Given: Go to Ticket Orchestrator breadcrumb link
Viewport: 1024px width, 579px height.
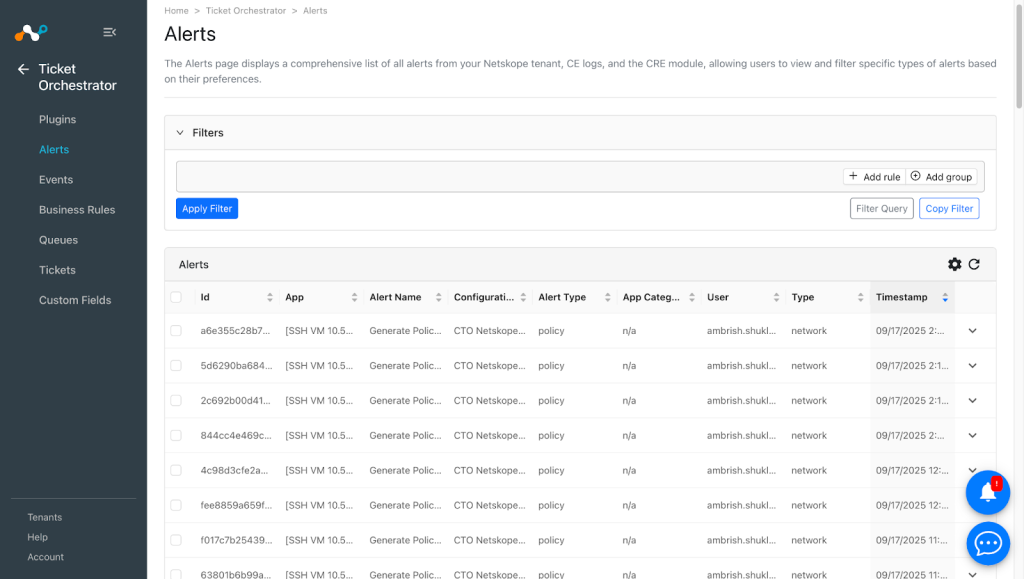Looking at the screenshot, I should click(x=246, y=10).
